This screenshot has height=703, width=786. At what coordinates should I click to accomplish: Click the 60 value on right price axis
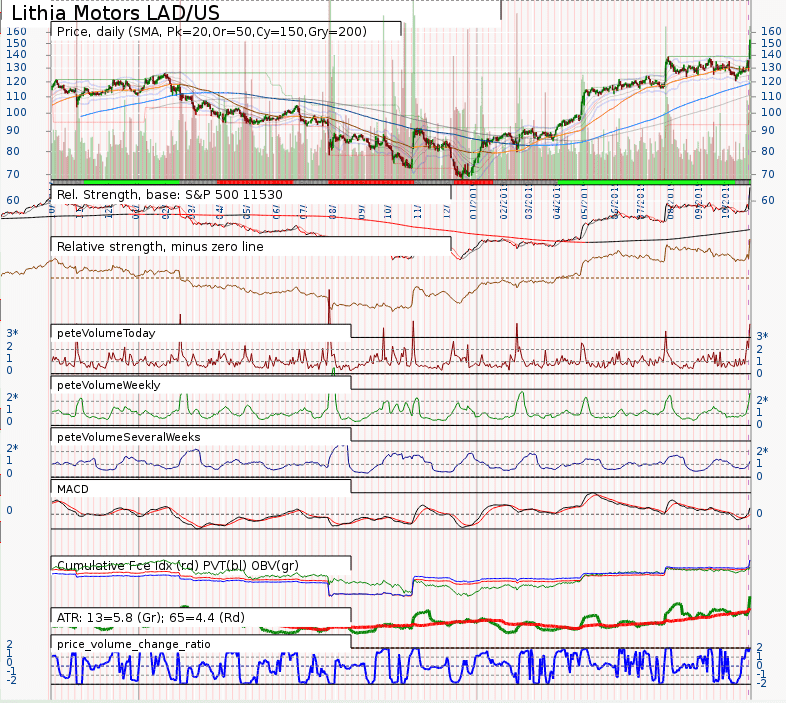[x=767, y=200]
